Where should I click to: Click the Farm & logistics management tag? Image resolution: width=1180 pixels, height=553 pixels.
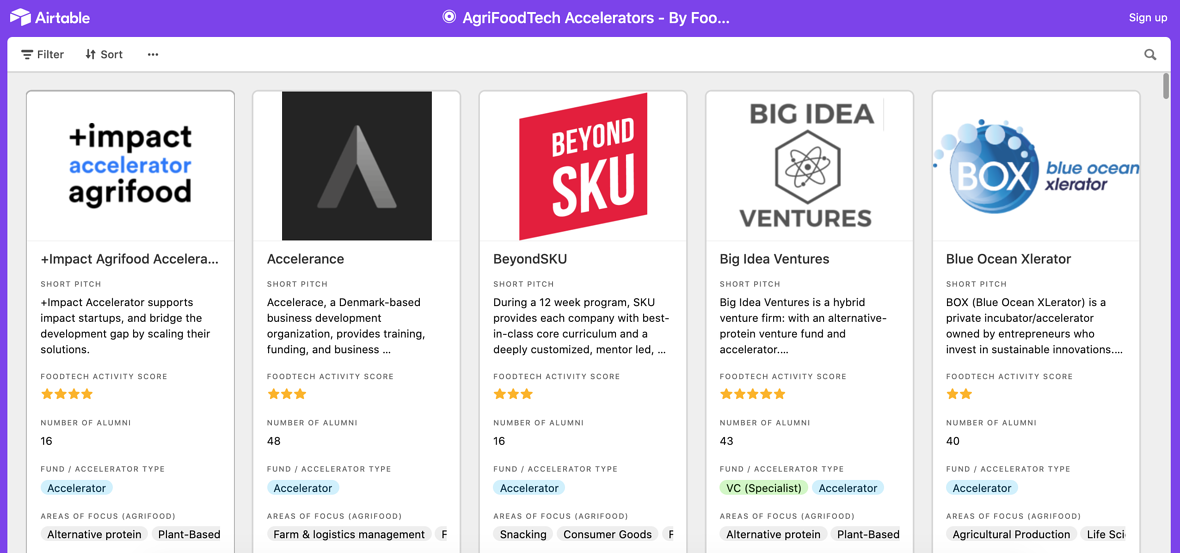[x=350, y=534]
